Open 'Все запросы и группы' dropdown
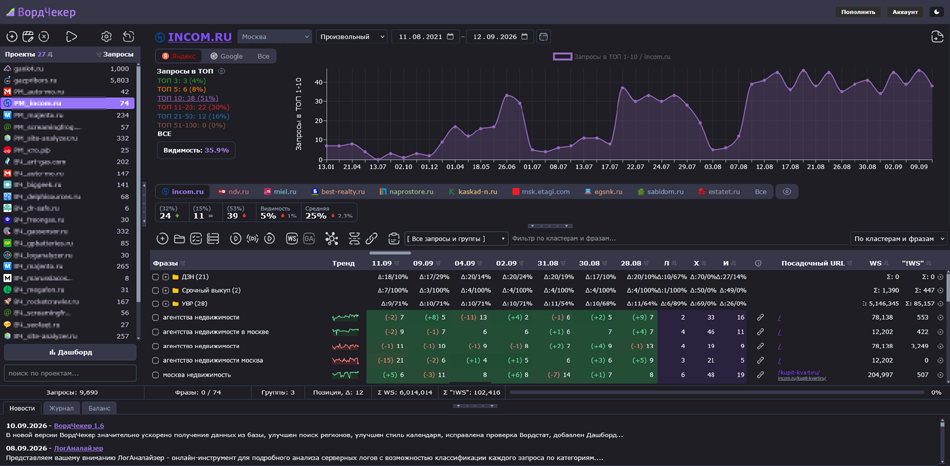 [456, 239]
